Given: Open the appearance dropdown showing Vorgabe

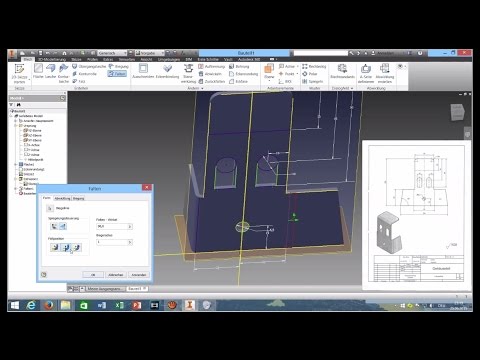Looking at the screenshot, I should (150, 53).
